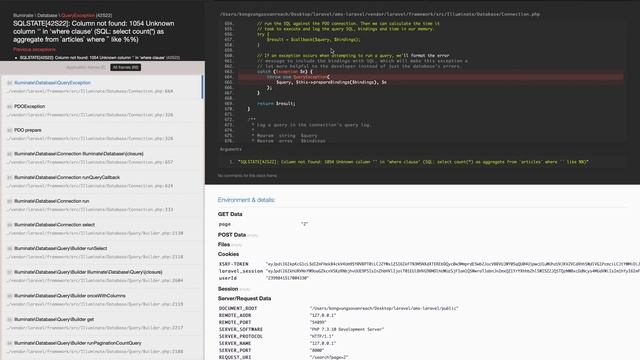Select the Connection select stack frame
The width and height of the screenshot is (640, 360).
coord(101,229)
